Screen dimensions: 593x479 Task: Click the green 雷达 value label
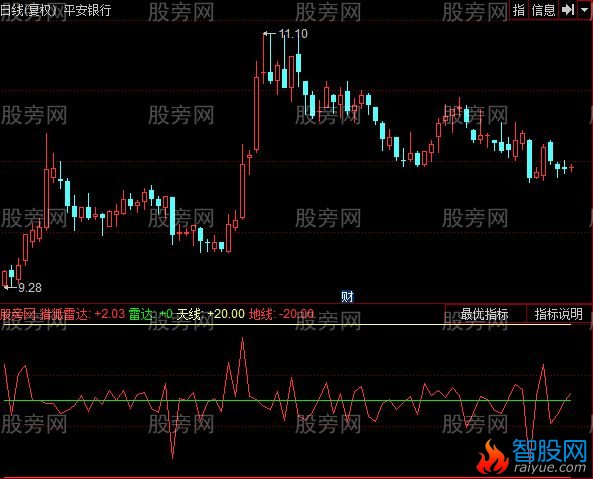click(151, 314)
